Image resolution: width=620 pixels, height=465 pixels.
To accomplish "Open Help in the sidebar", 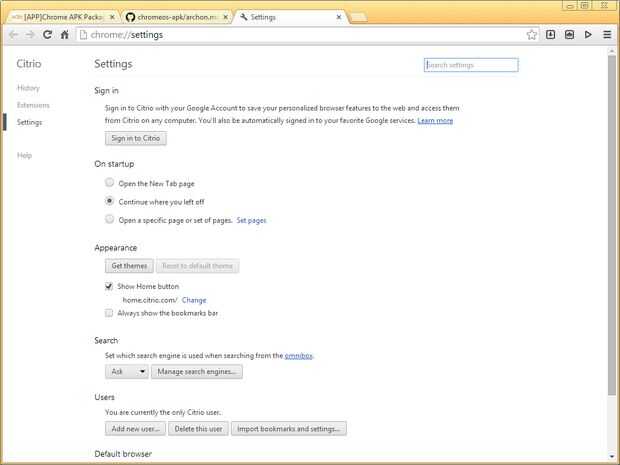I will (x=25, y=155).
